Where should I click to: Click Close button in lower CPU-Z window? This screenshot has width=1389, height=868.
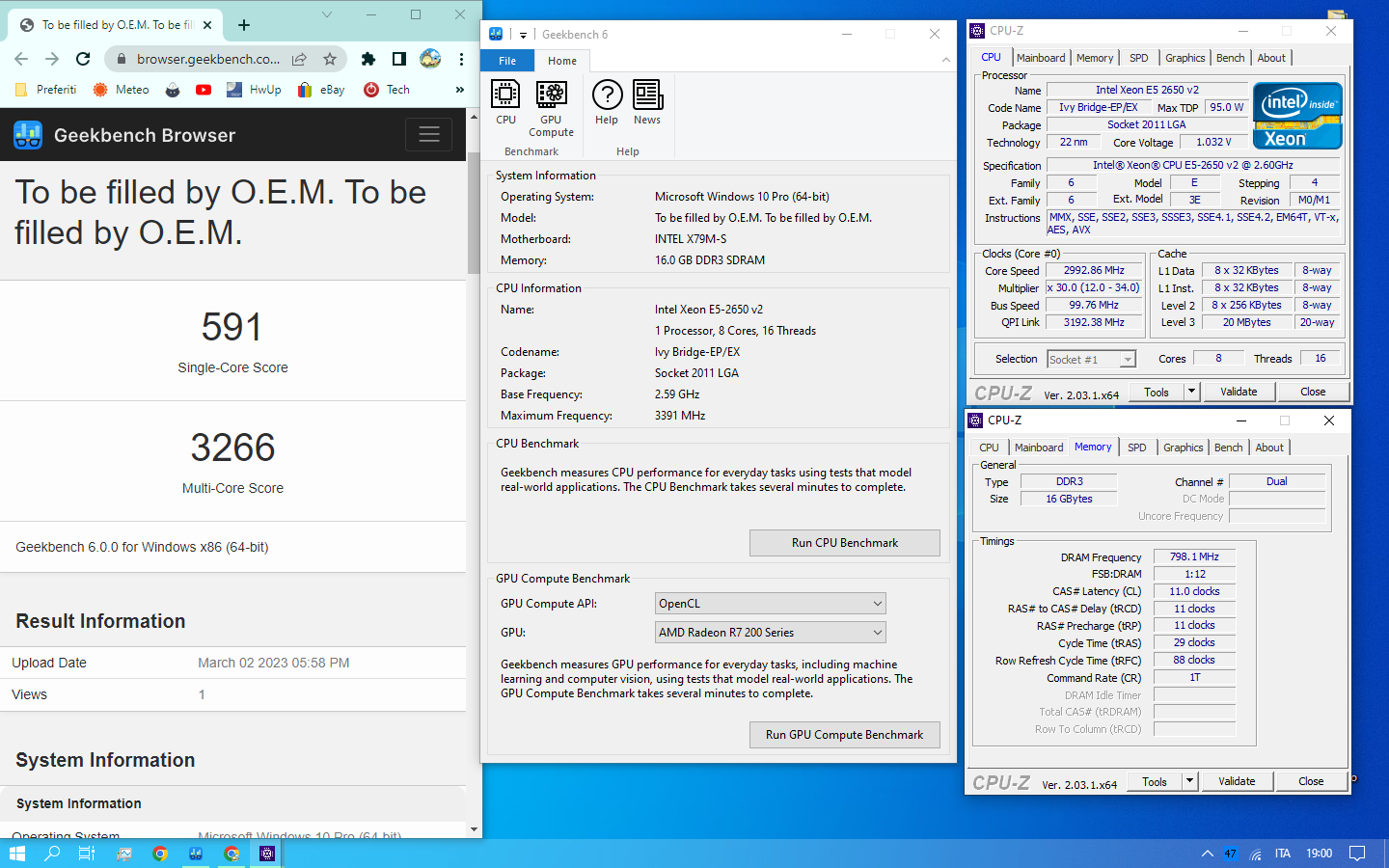(x=1311, y=781)
